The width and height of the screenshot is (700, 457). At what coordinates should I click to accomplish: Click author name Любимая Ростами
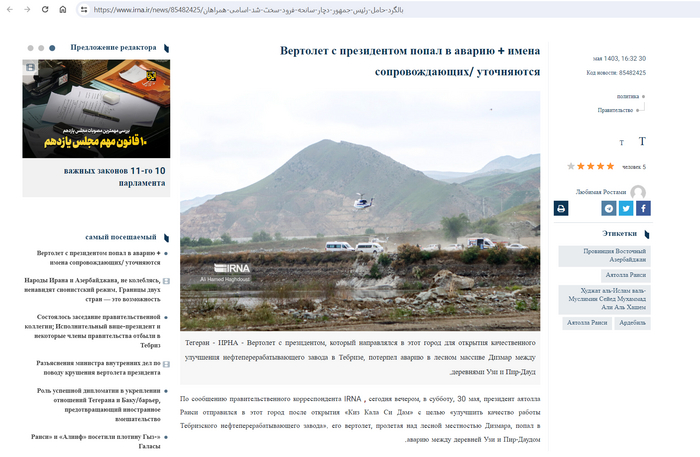click(x=600, y=192)
